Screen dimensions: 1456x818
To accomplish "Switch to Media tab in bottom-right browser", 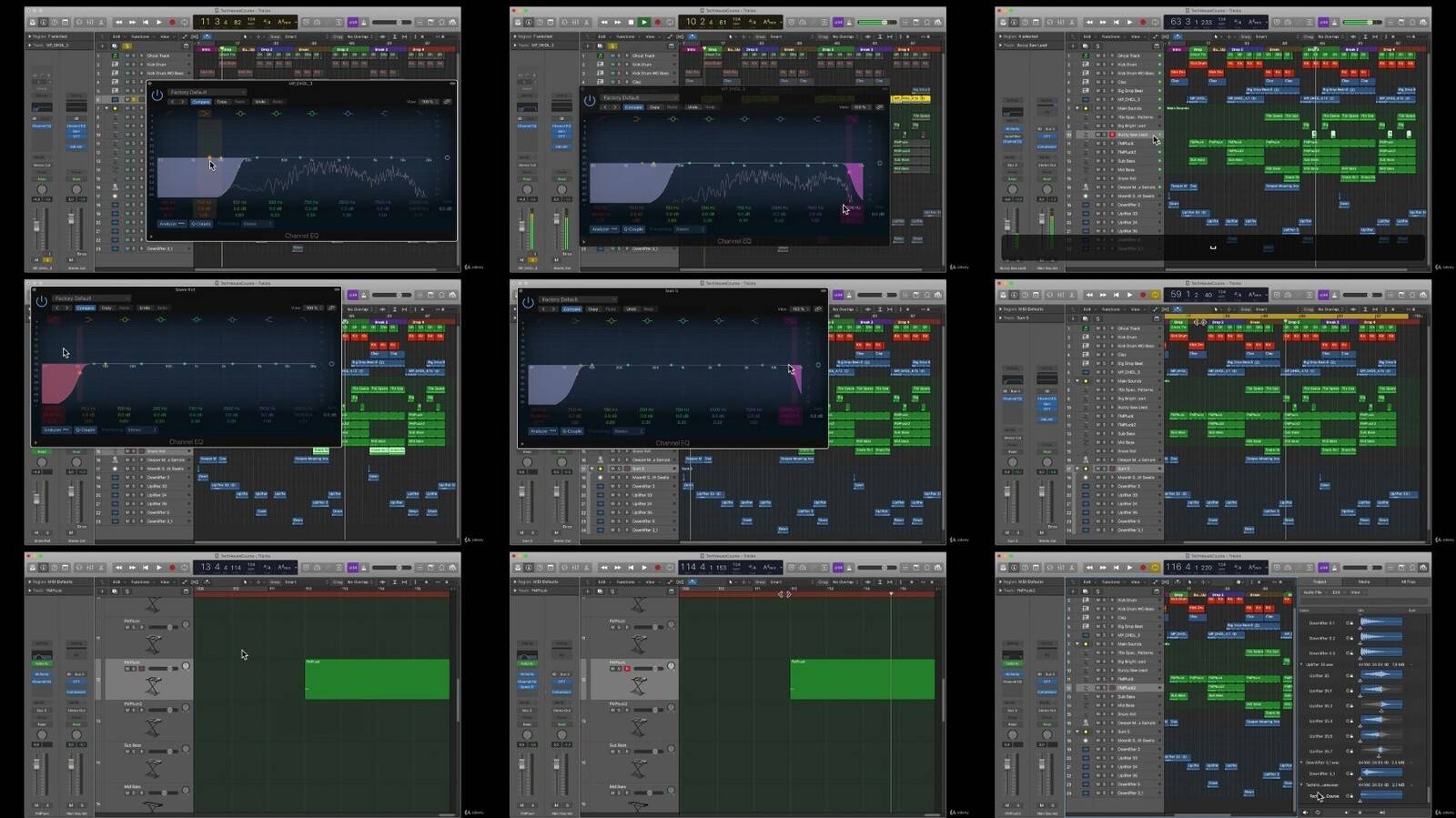I will [x=1363, y=581].
